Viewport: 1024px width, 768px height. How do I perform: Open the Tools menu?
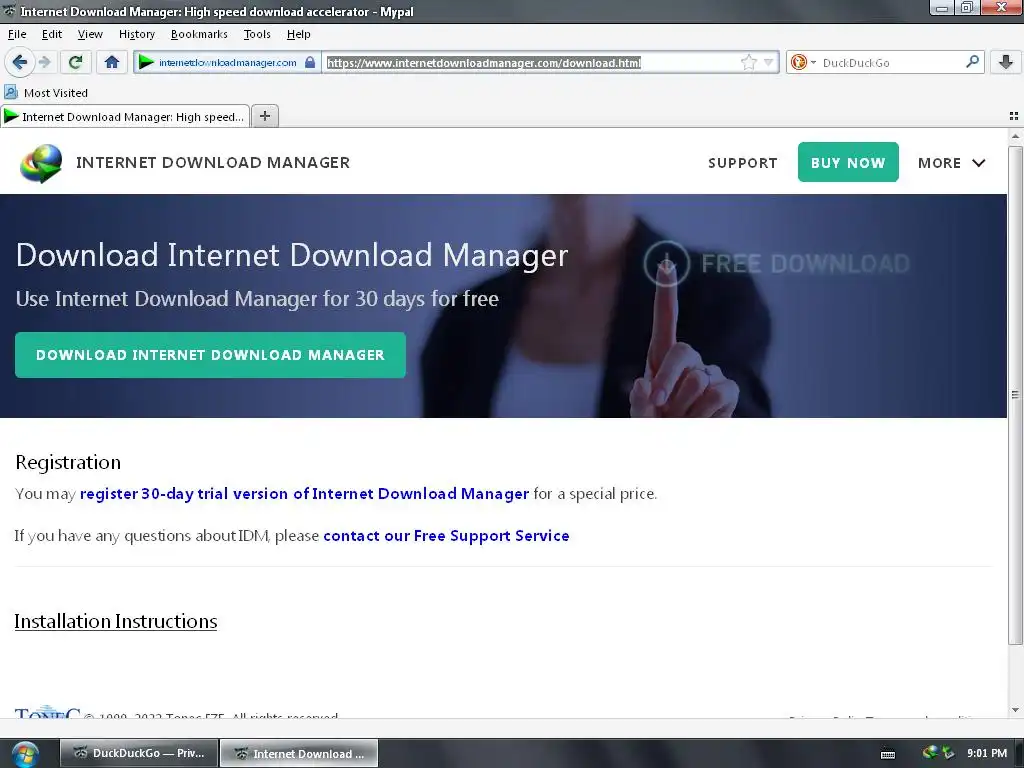click(x=257, y=34)
